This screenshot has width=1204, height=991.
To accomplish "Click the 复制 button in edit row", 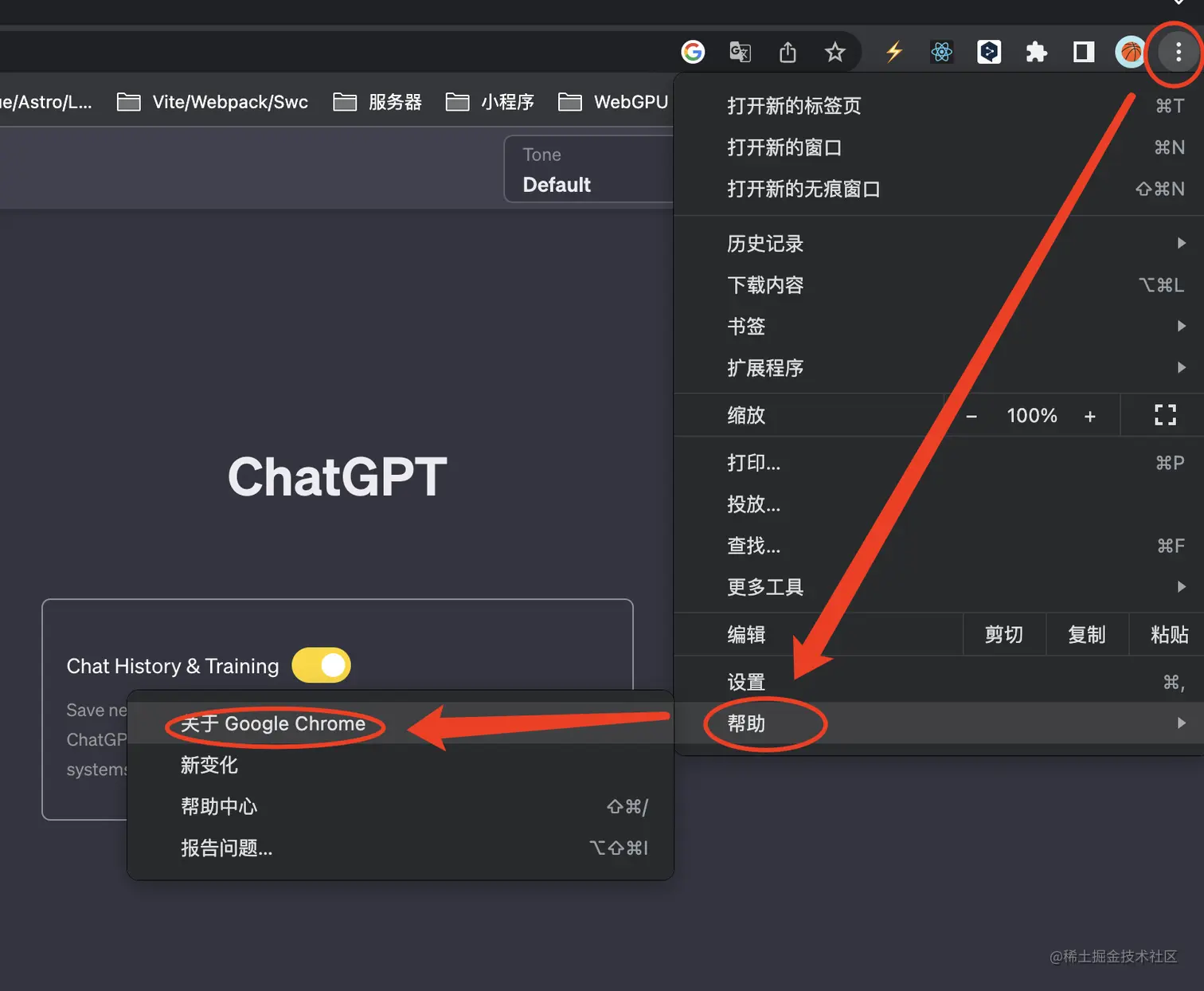I will tap(1087, 634).
